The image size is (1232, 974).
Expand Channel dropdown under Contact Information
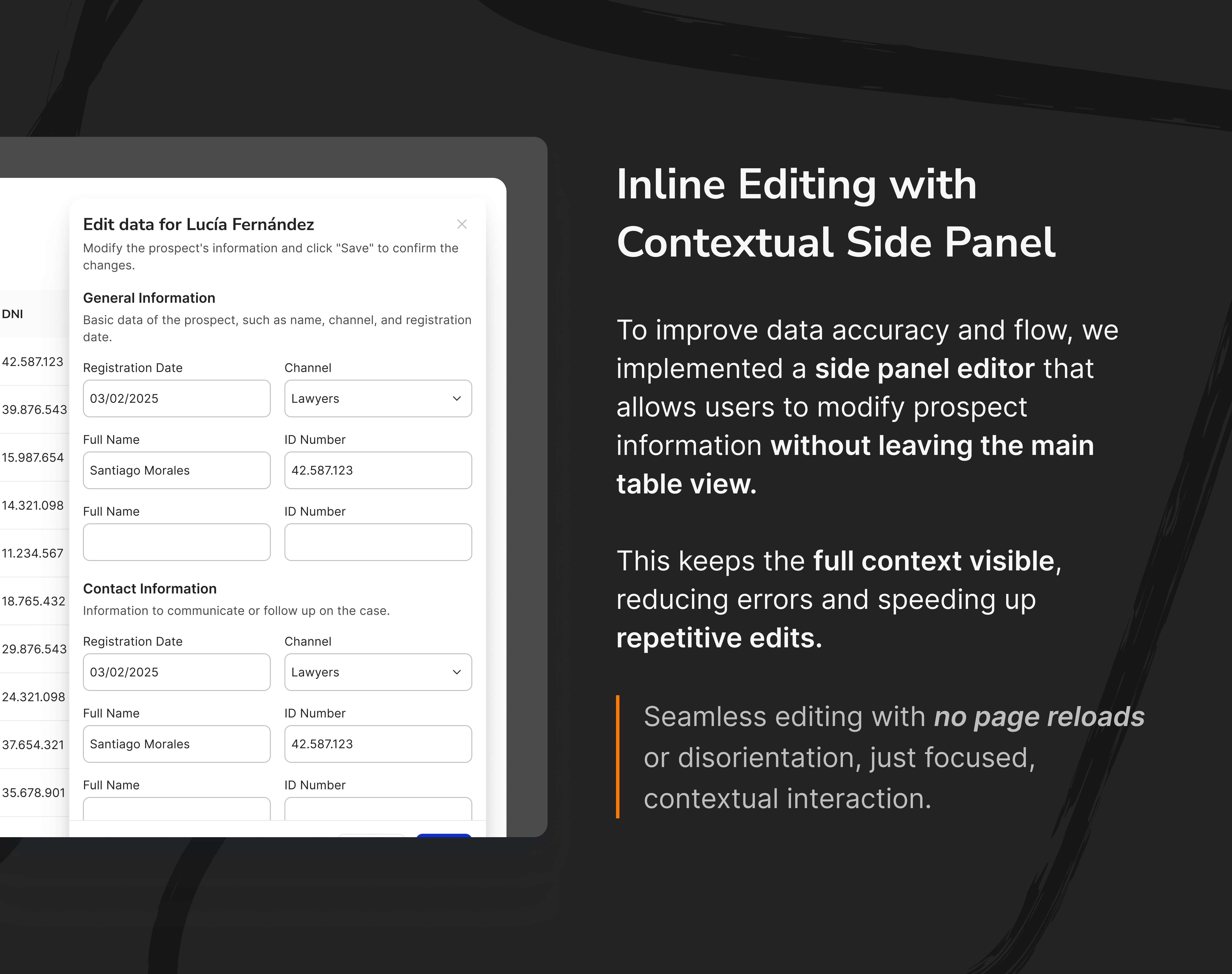click(x=378, y=672)
